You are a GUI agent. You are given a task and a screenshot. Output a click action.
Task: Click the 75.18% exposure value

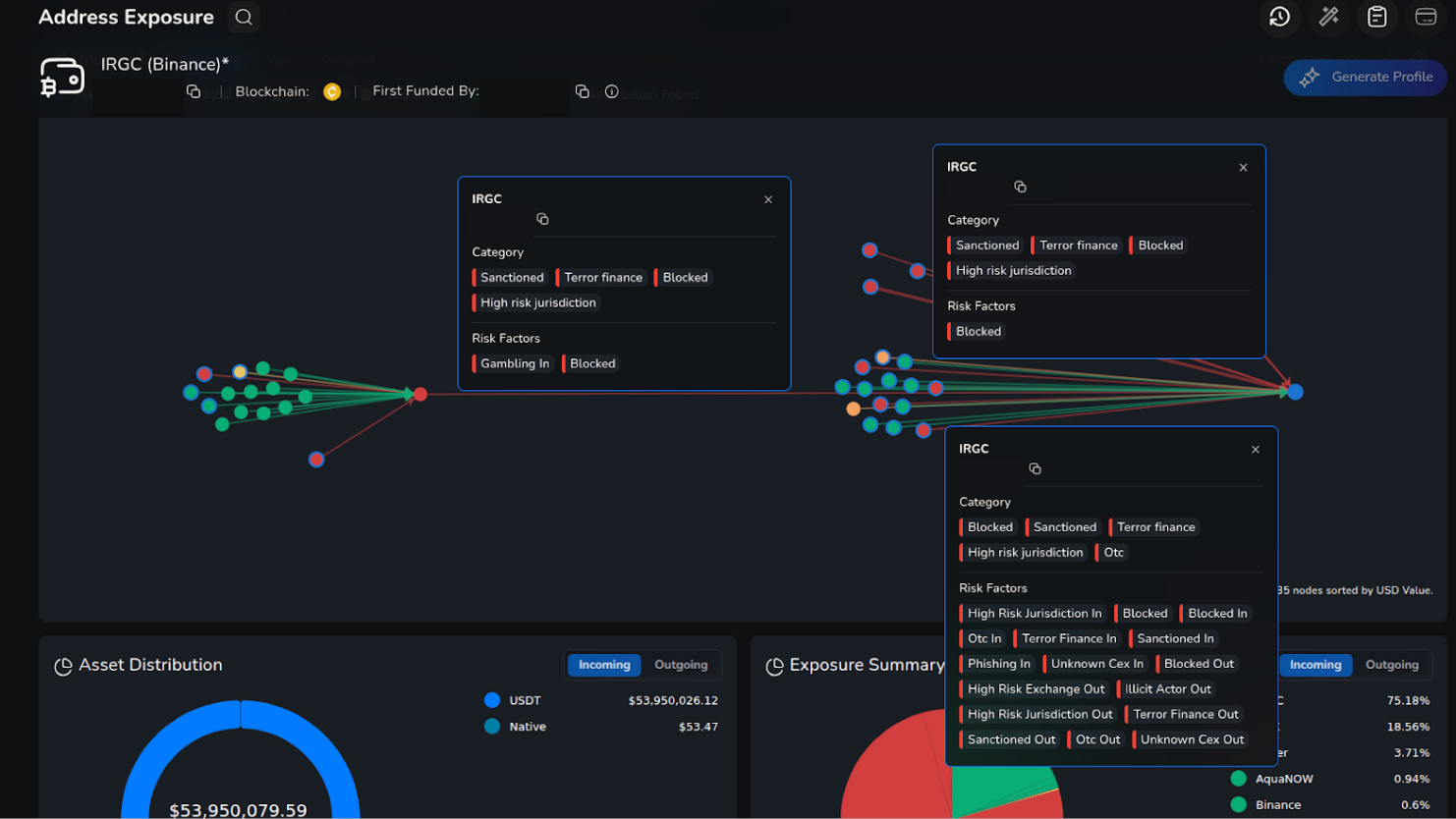(x=1408, y=700)
